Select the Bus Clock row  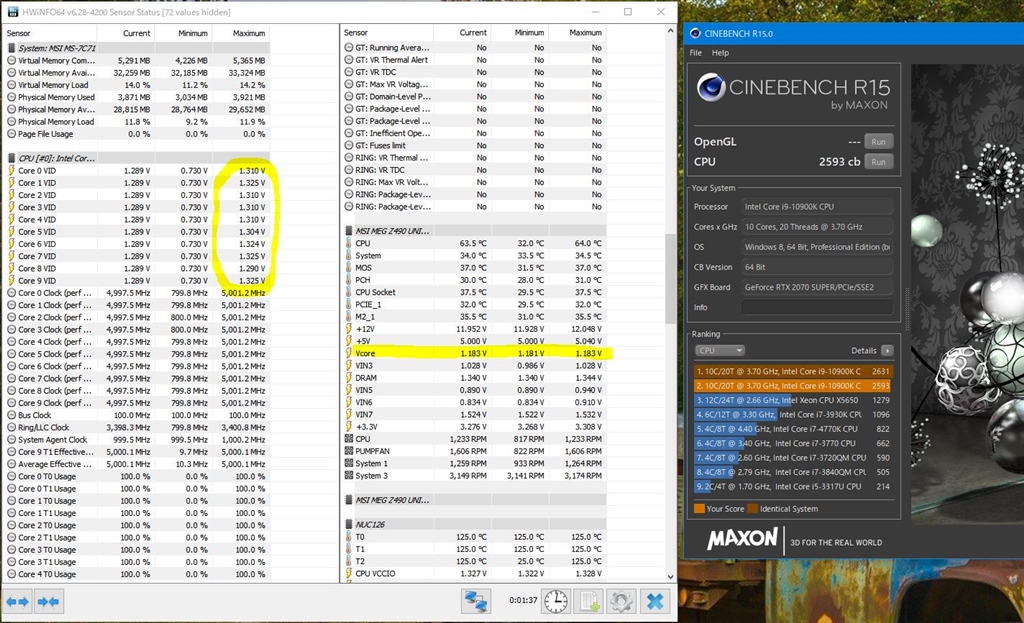coord(137,415)
